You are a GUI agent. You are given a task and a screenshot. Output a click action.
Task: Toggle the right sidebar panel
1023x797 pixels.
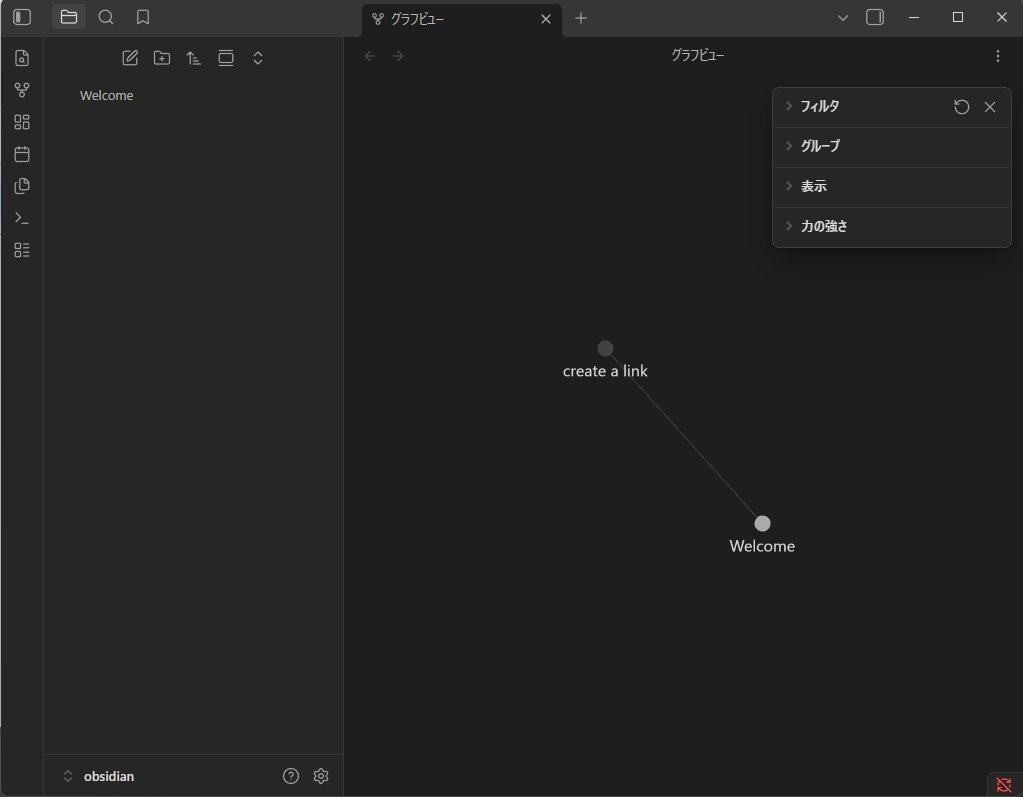[x=875, y=17]
